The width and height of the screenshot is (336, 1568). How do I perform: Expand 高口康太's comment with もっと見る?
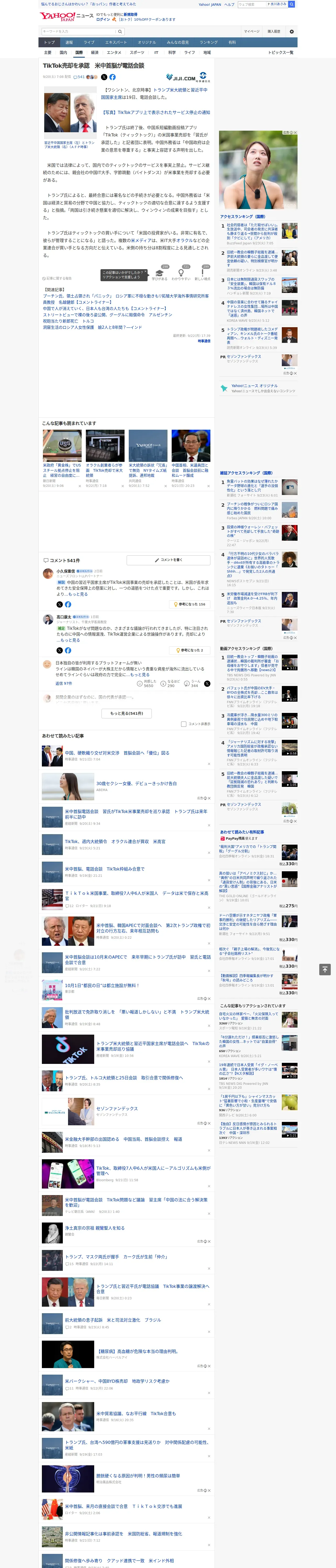coord(71,640)
